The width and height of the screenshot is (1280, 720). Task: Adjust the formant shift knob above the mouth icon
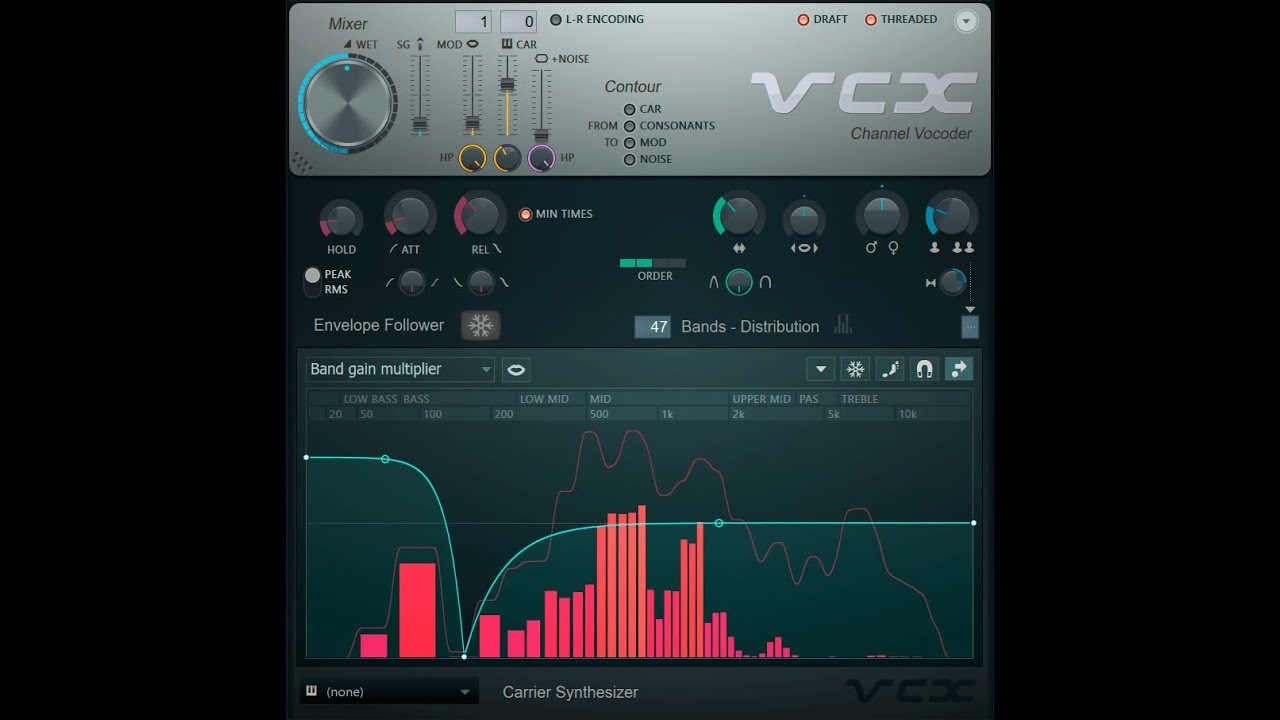804,219
